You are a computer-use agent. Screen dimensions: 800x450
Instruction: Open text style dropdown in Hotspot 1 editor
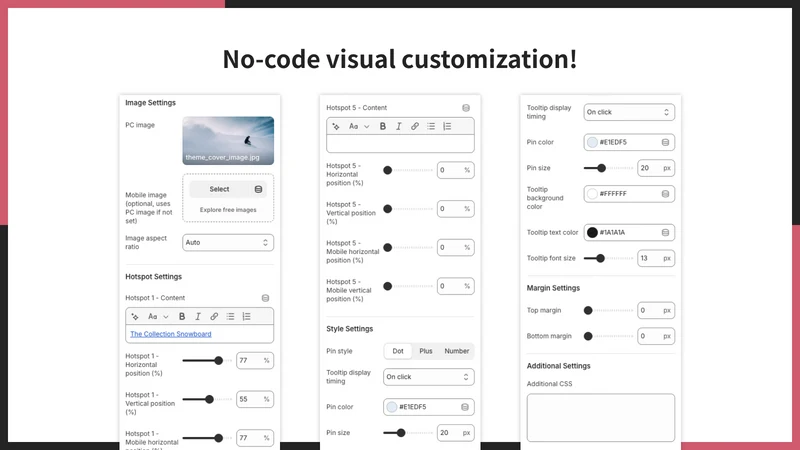pos(158,317)
